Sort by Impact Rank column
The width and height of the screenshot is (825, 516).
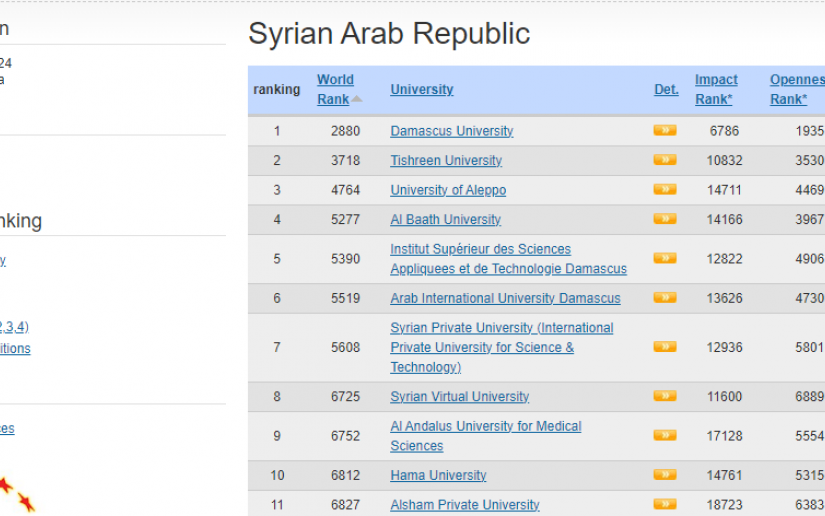coord(716,89)
